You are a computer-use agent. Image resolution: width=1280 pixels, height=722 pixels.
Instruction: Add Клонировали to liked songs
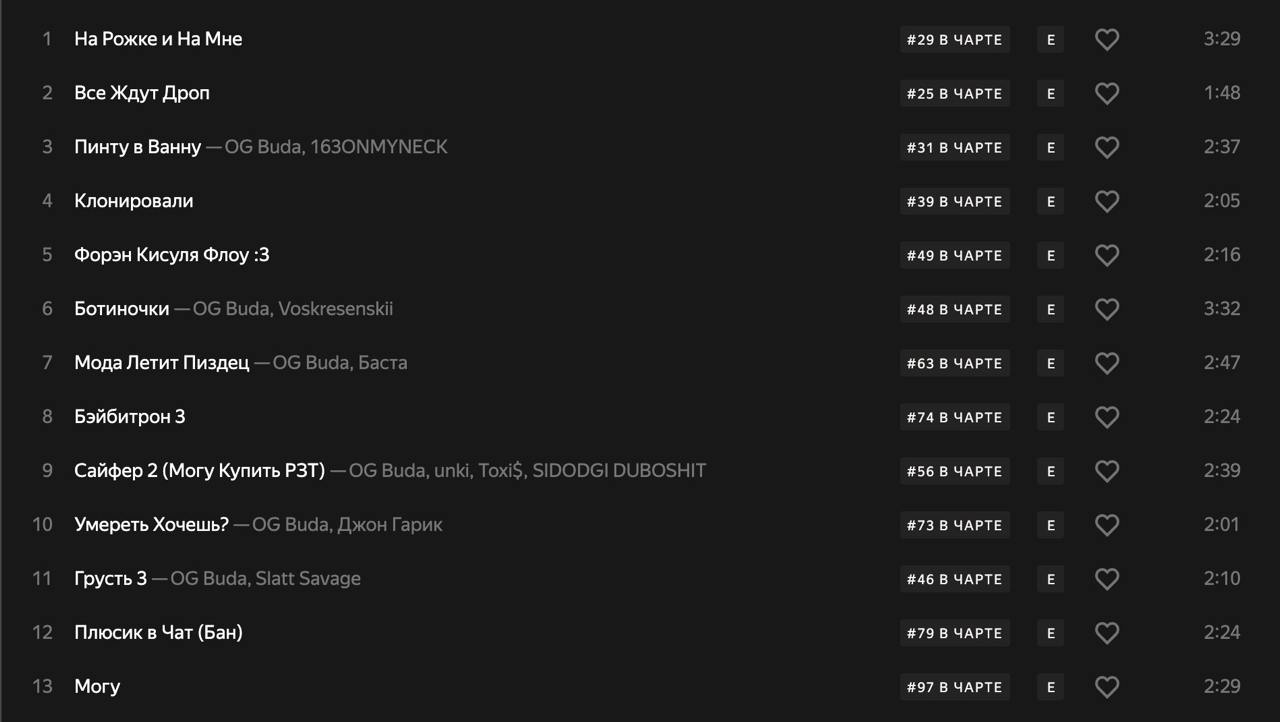[1106, 201]
